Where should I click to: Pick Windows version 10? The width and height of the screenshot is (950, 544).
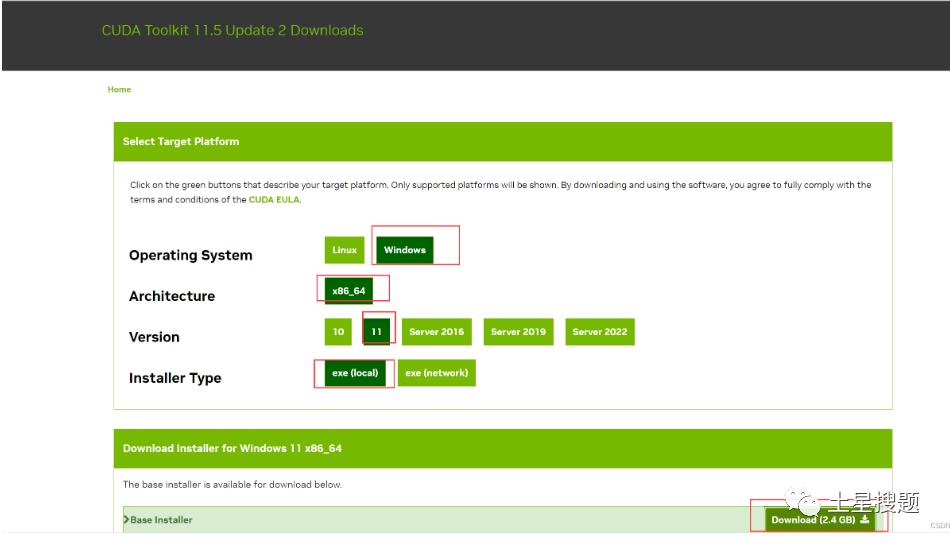tap(338, 331)
